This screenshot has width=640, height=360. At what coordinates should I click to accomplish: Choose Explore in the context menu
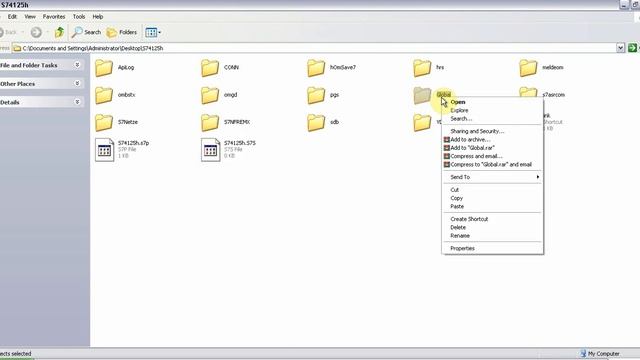(x=492, y=110)
